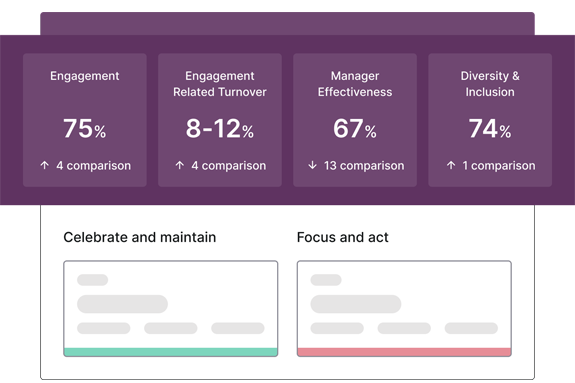Click the Focus and act heading
575x383 pixels.
[343, 237]
